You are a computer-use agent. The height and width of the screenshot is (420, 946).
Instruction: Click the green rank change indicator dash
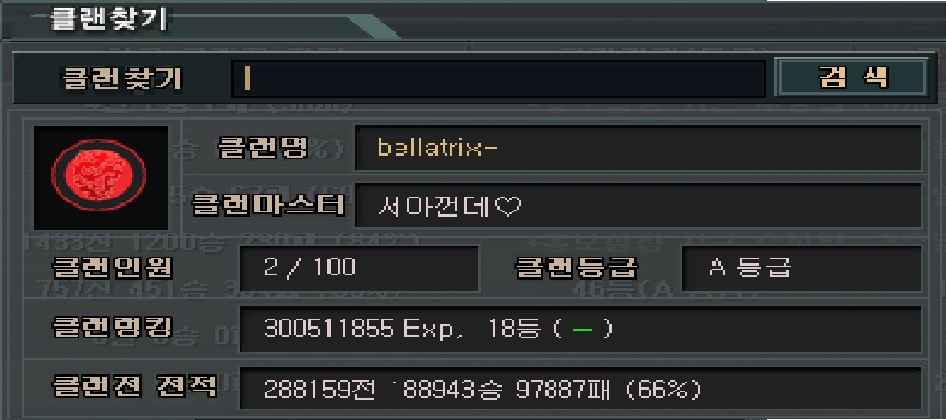(582, 329)
